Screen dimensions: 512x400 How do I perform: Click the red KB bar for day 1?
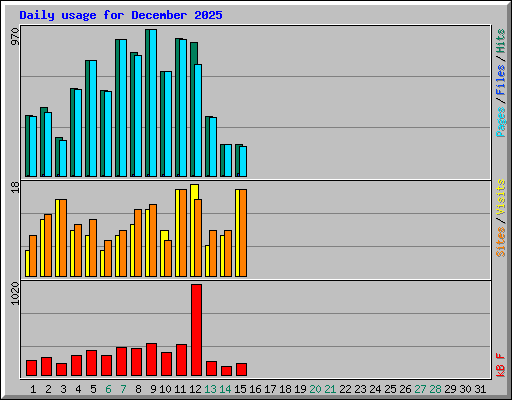click(31, 368)
